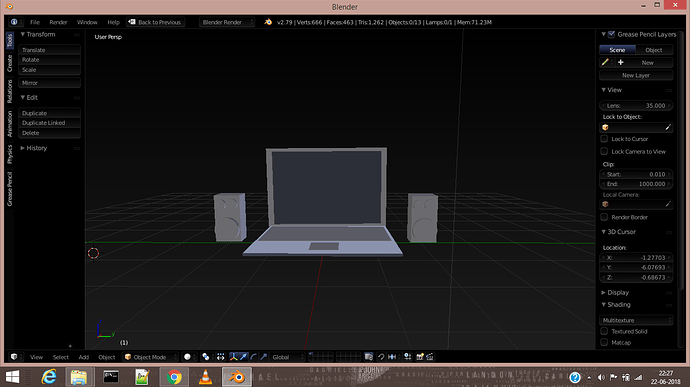This screenshot has width=690, height=387.
Task: Click the 3D View editor type icon
Action: [14, 357]
